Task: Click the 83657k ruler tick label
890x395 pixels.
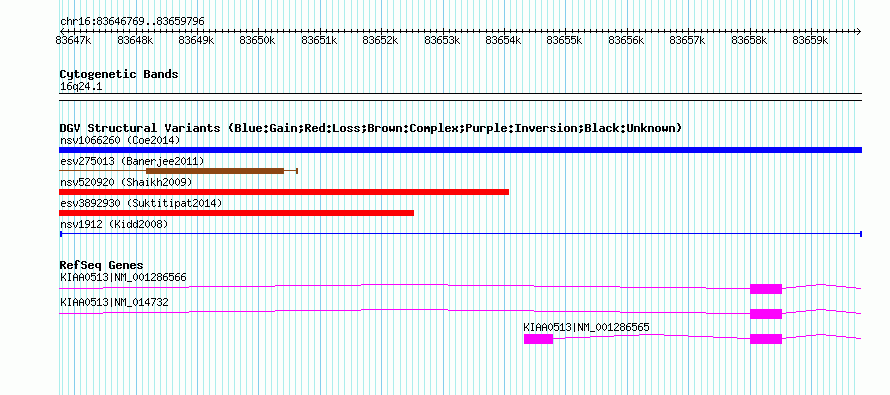Action: 687,40
